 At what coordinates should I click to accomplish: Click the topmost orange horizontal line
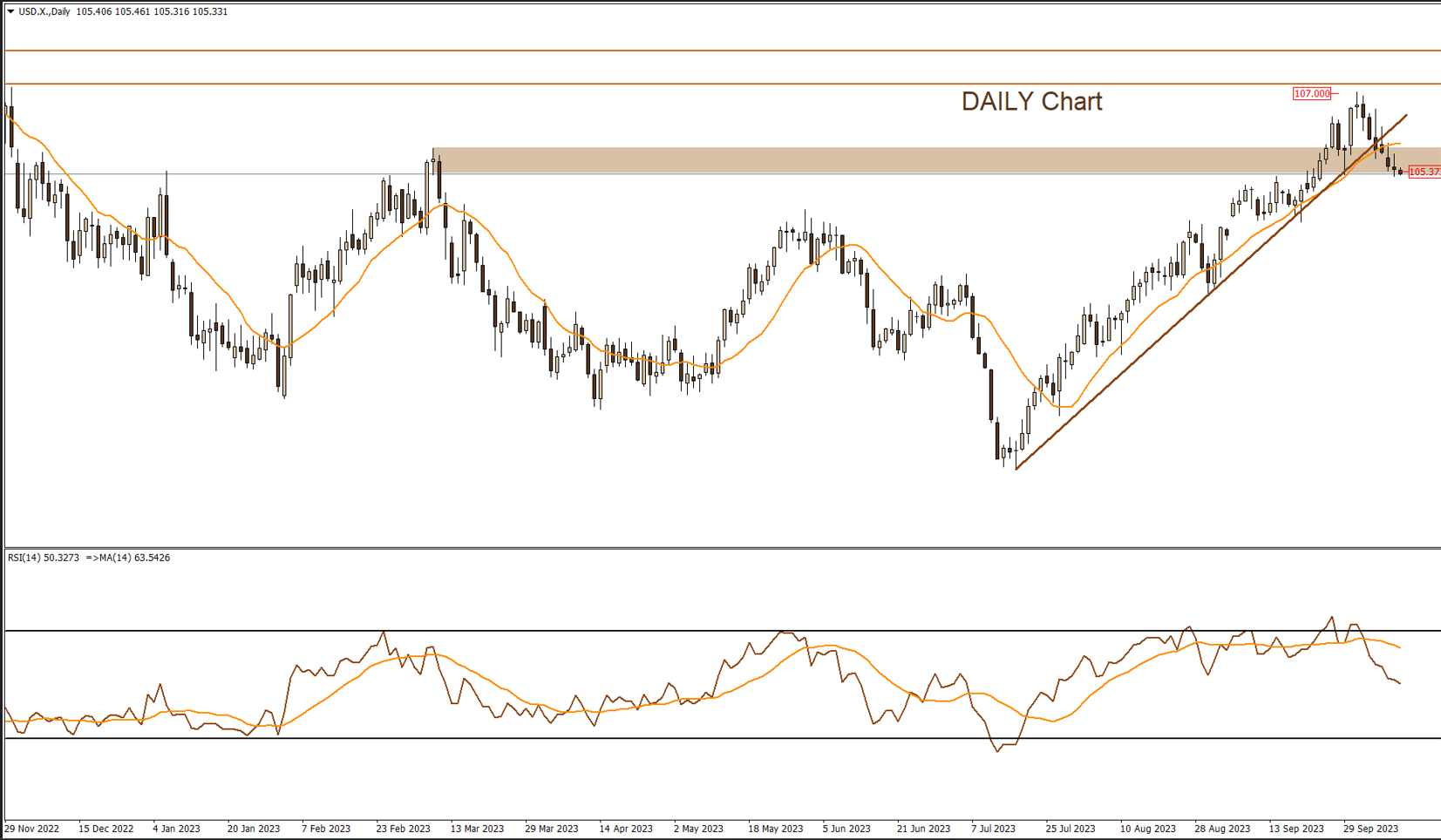click(x=697, y=51)
